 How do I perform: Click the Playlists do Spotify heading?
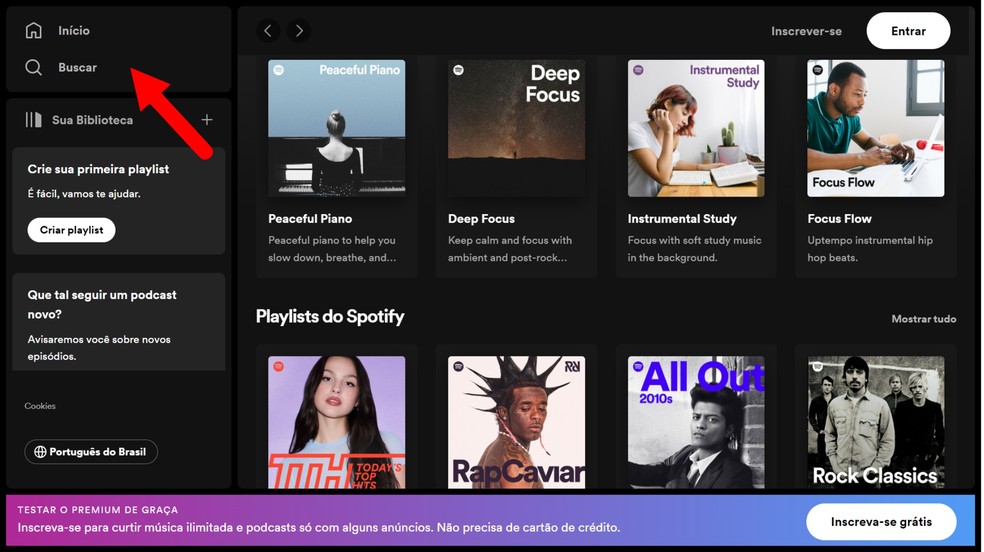click(x=330, y=317)
